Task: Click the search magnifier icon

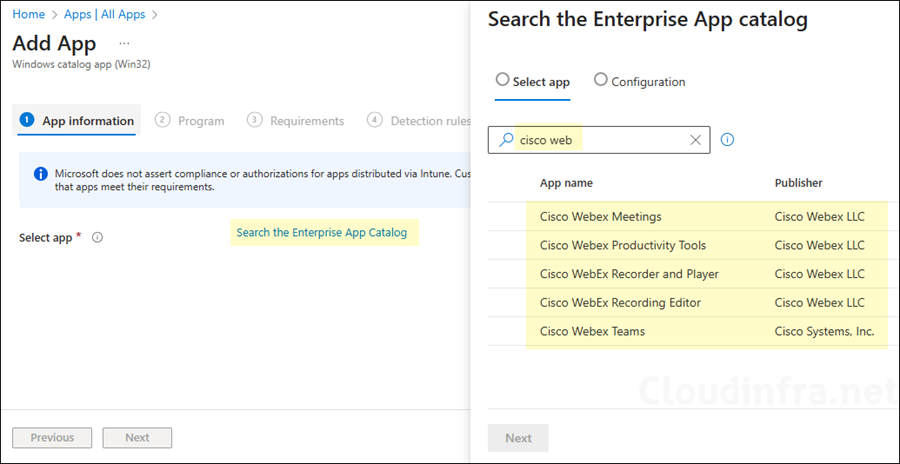Action: point(506,140)
